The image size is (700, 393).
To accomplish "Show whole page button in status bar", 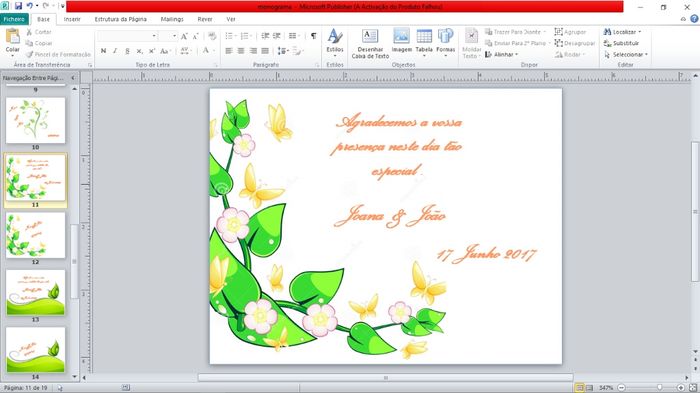I will pyautogui.click(x=692, y=388).
